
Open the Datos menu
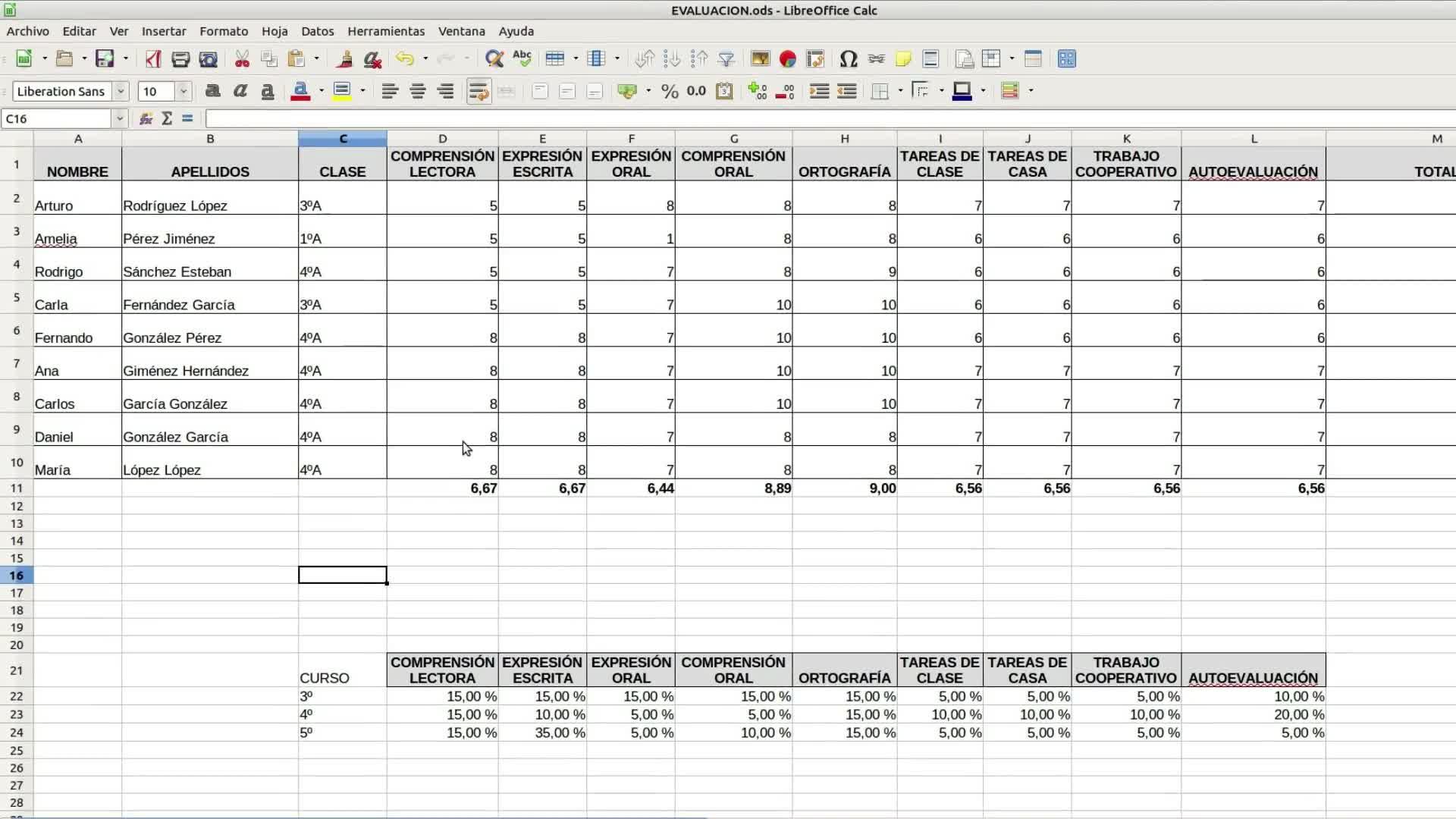pyautogui.click(x=317, y=31)
